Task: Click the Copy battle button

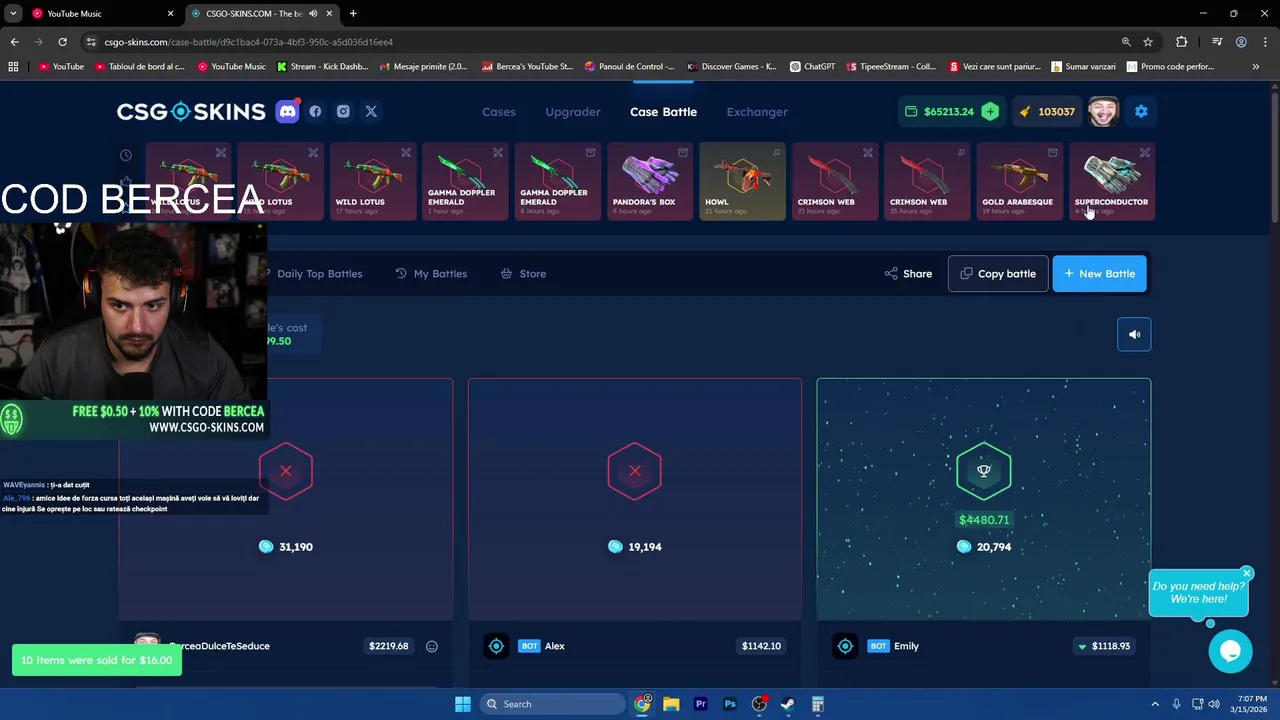Action: [998, 274]
